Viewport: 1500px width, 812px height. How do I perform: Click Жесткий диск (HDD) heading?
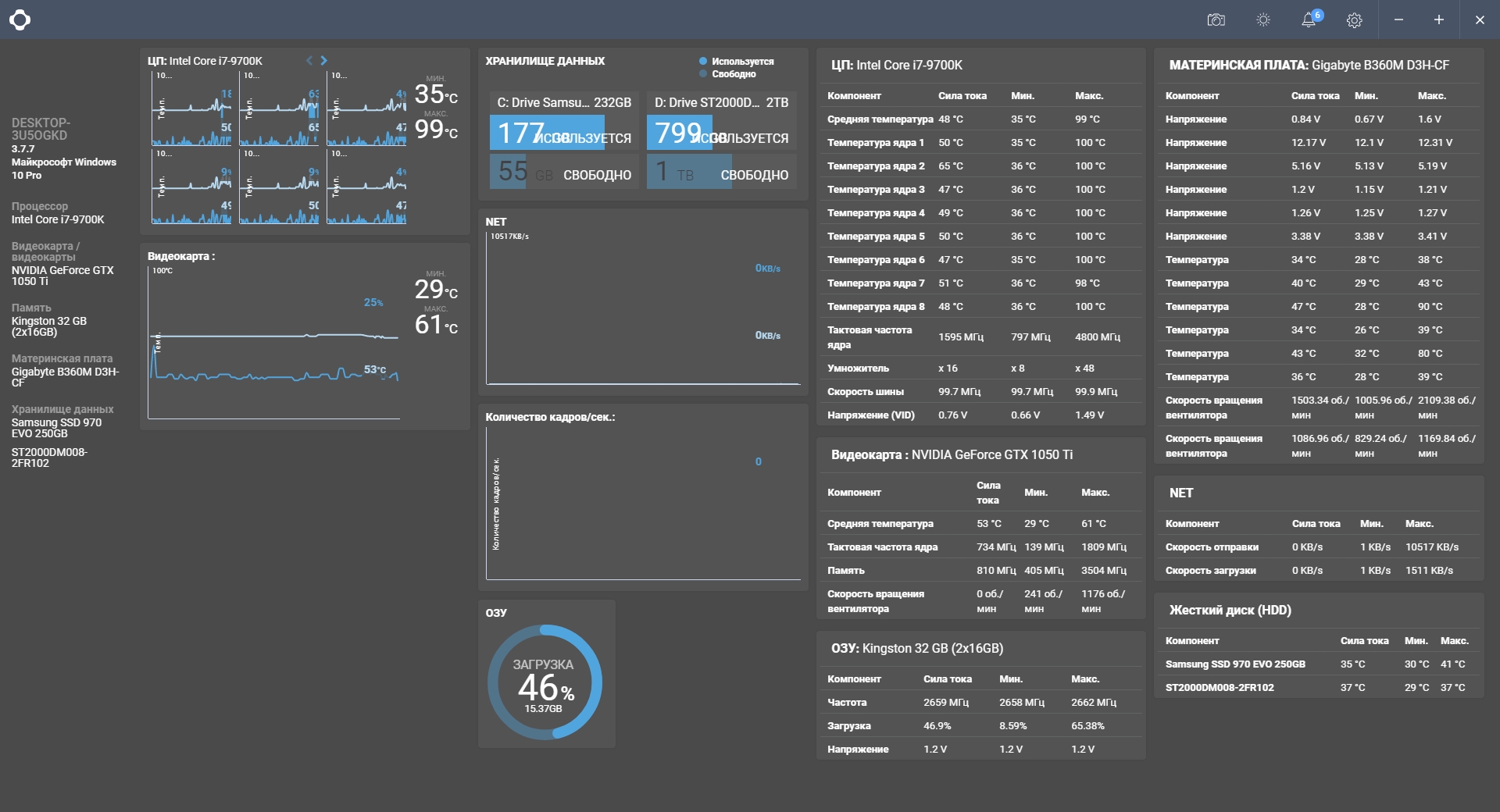point(1230,611)
